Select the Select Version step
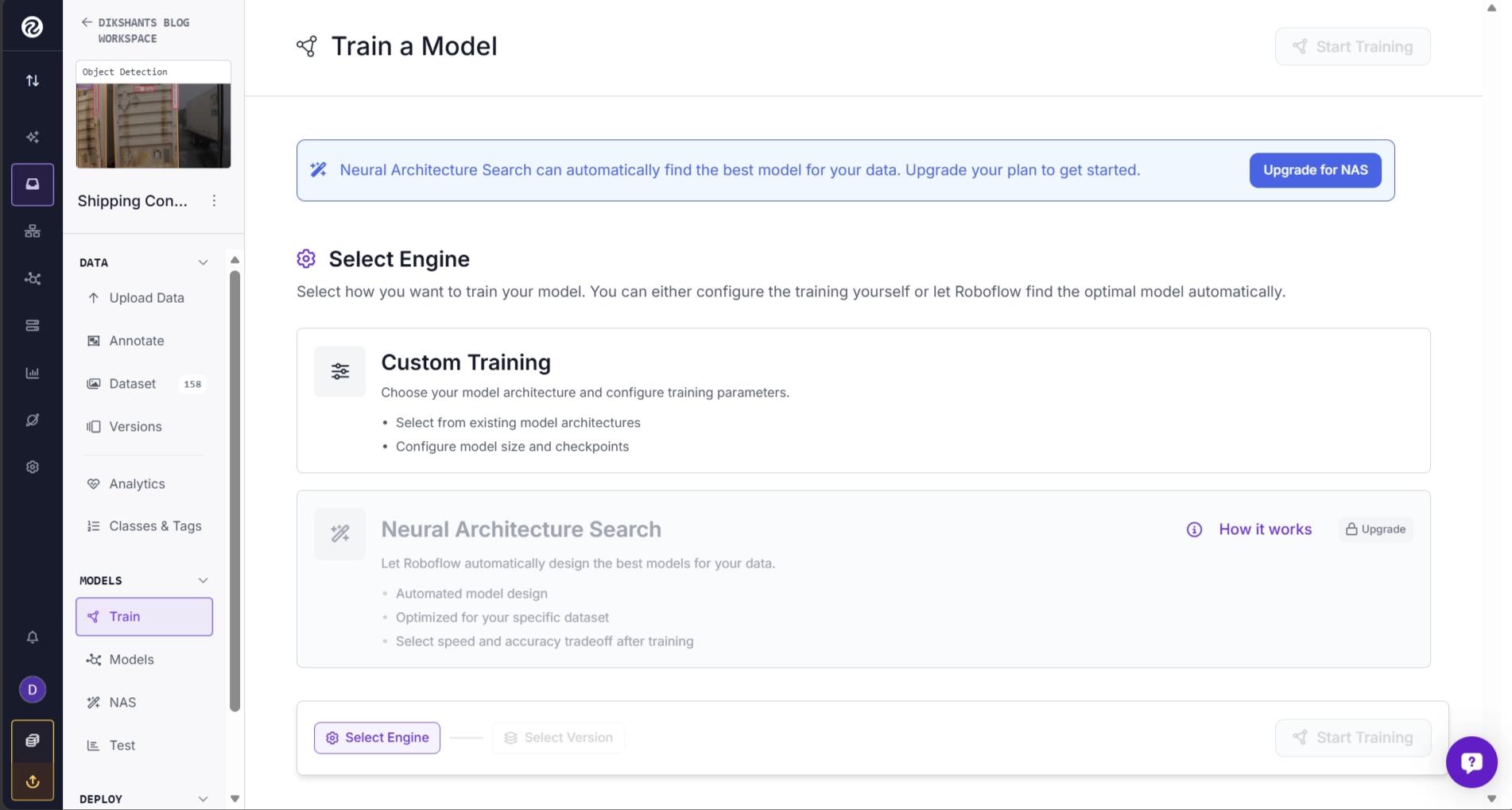 pyautogui.click(x=558, y=738)
